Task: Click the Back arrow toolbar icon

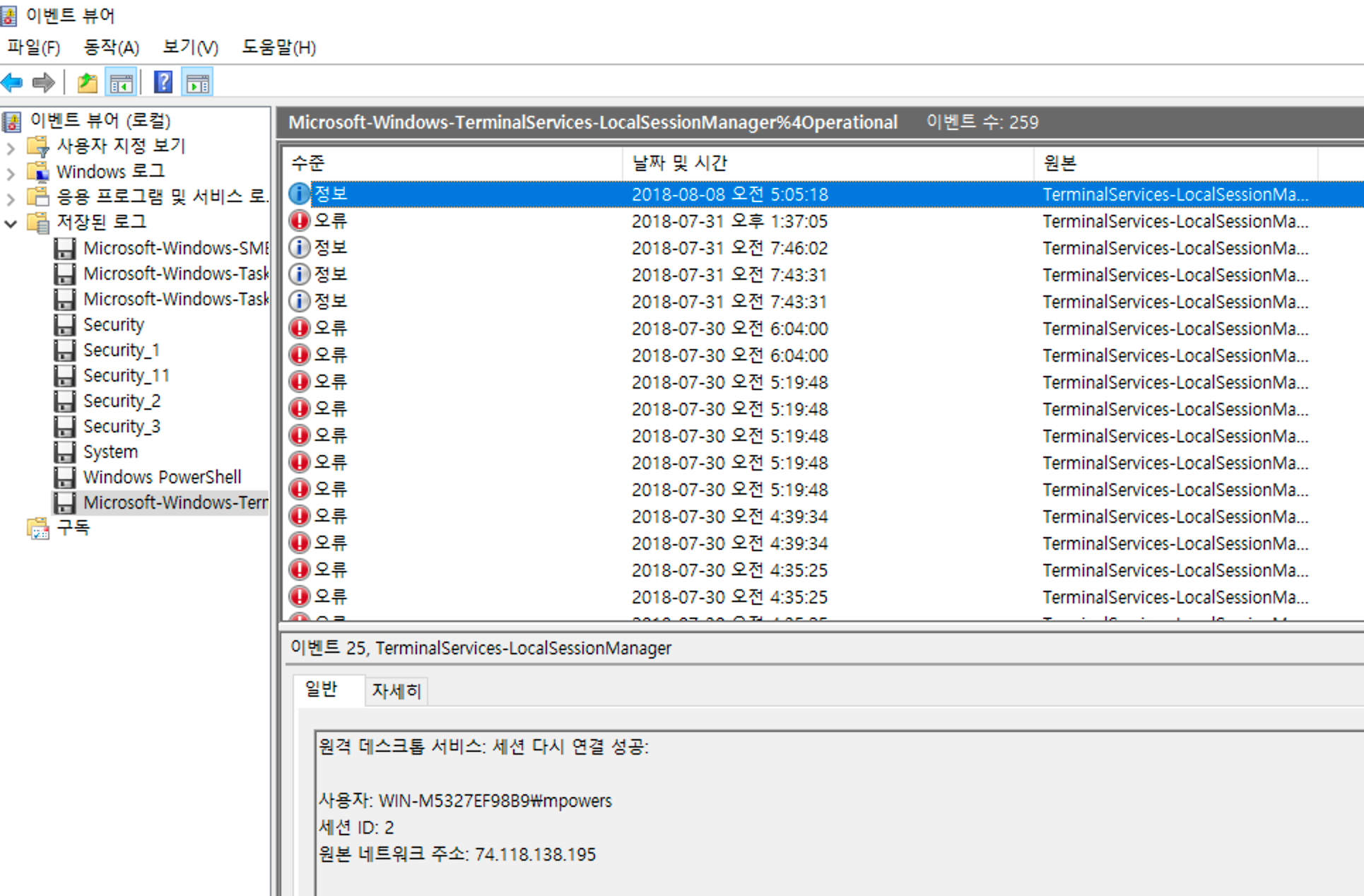Action: pos(12,83)
